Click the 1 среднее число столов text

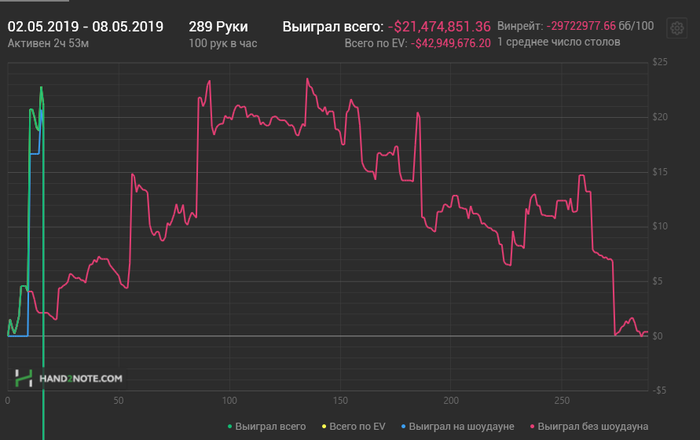(x=558, y=42)
